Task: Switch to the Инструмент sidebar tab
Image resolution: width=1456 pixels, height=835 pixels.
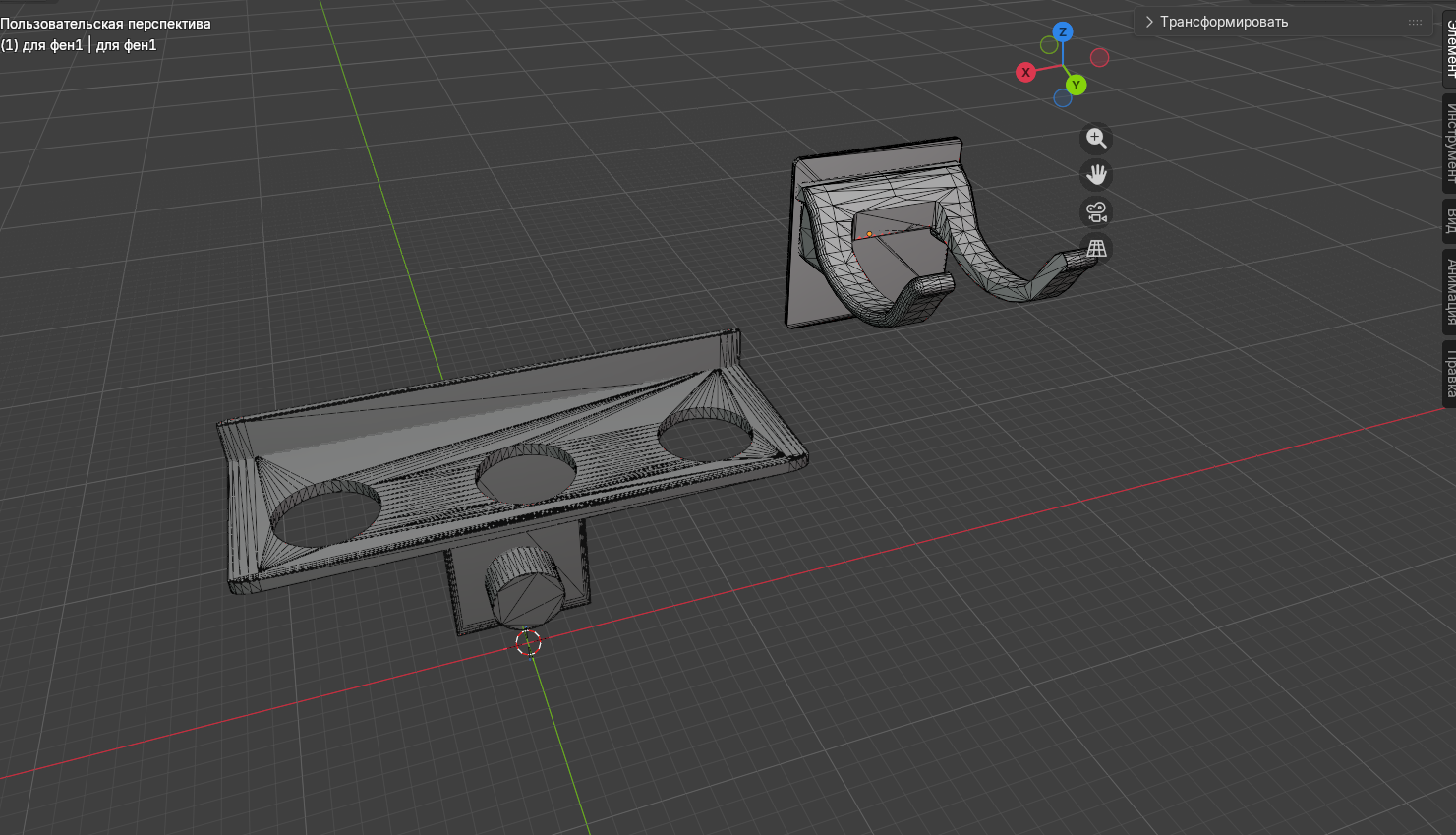Action: tap(1449, 142)
